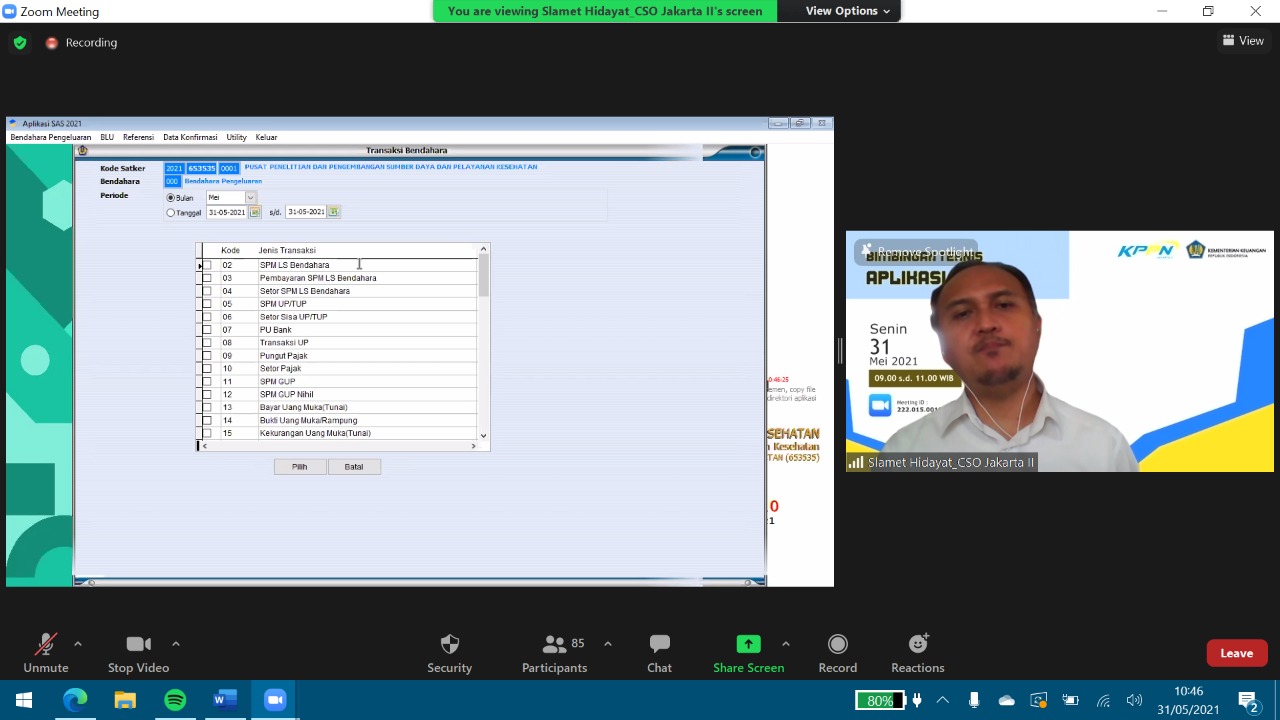
Task: Open the Reactions menu
Action: pos(917,653)
